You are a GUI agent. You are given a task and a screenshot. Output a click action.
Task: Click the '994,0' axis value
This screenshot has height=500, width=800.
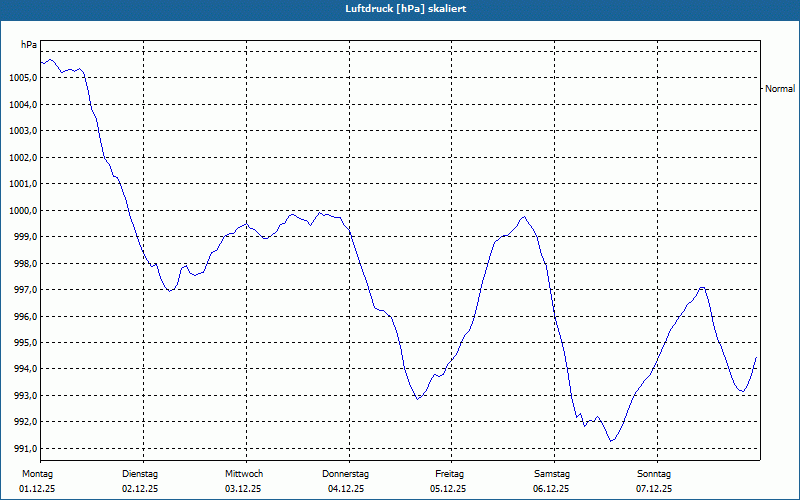click(25, 369)
